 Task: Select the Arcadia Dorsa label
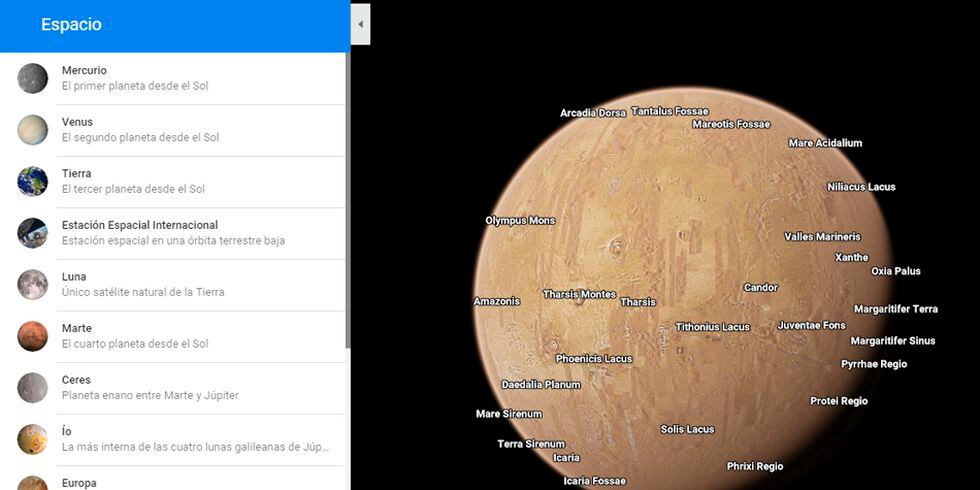(x=592, y=113)
